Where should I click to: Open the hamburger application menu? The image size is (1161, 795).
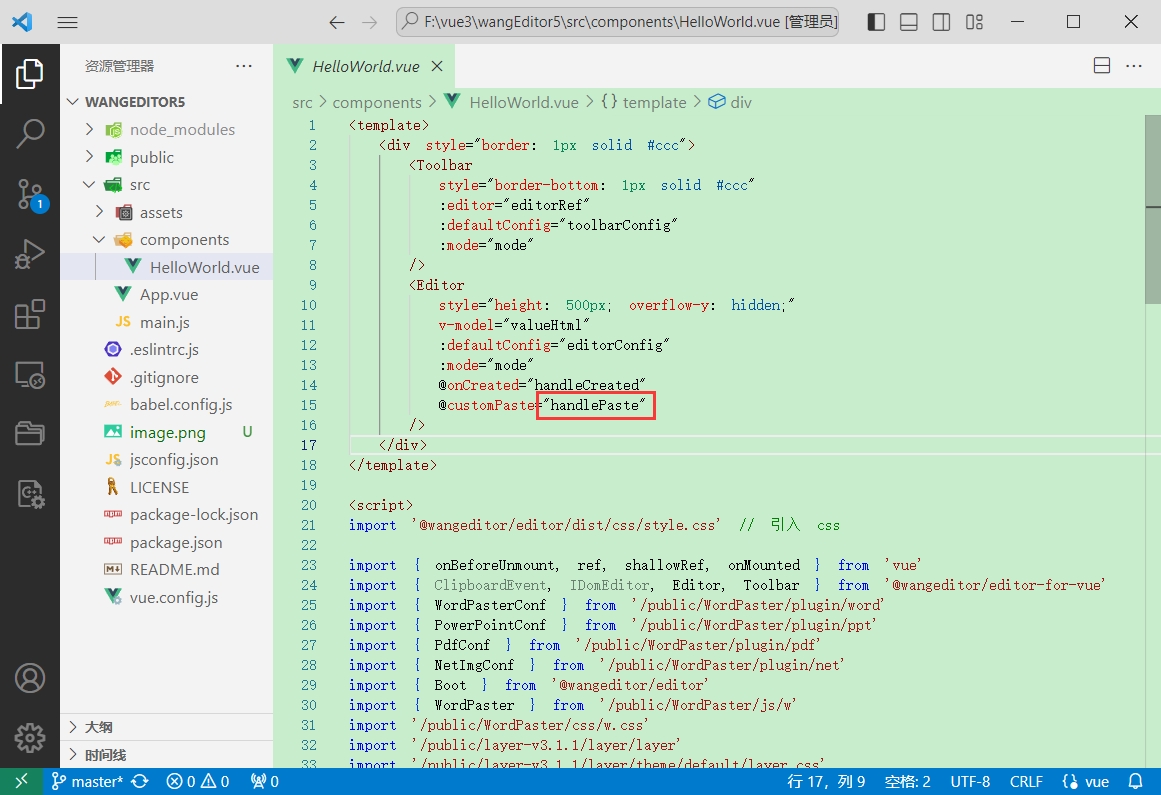coord(68,22)
